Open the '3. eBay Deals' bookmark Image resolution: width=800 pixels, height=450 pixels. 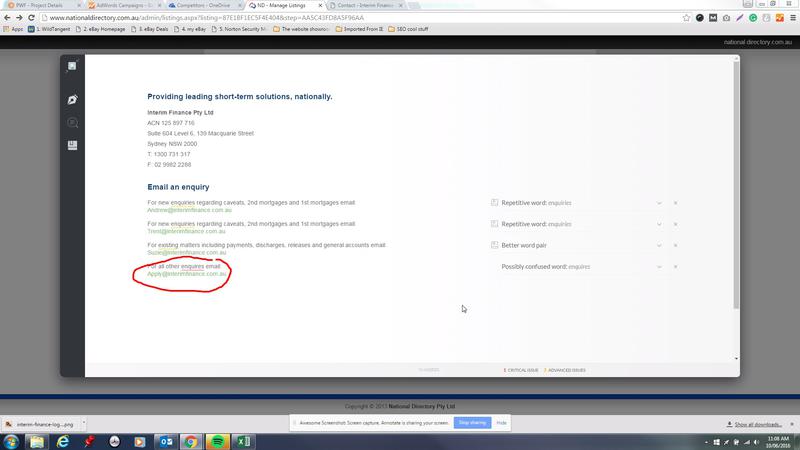149,29
